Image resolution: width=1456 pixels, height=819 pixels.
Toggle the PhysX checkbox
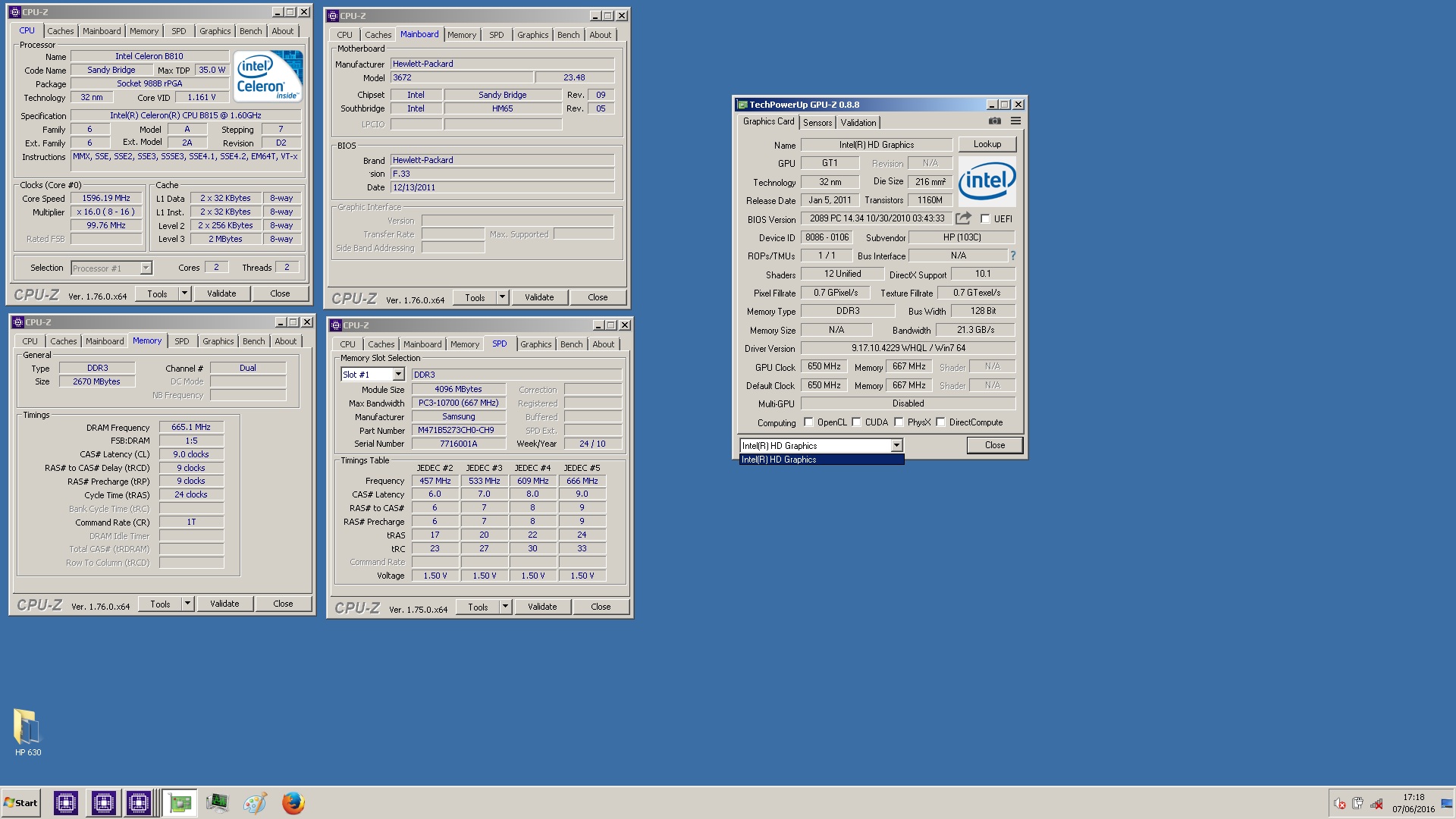(899, 422)
